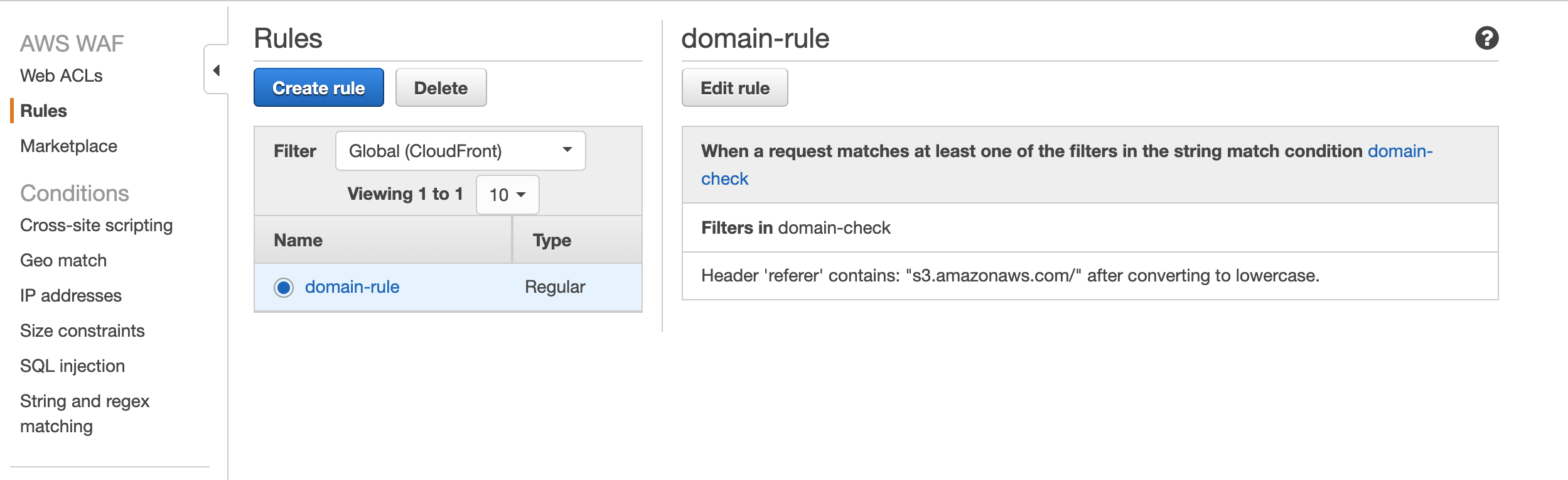1568x480 pixels.
Task: Open Geo match conditions
Action: pyautogui.click(x=63, y=261)
